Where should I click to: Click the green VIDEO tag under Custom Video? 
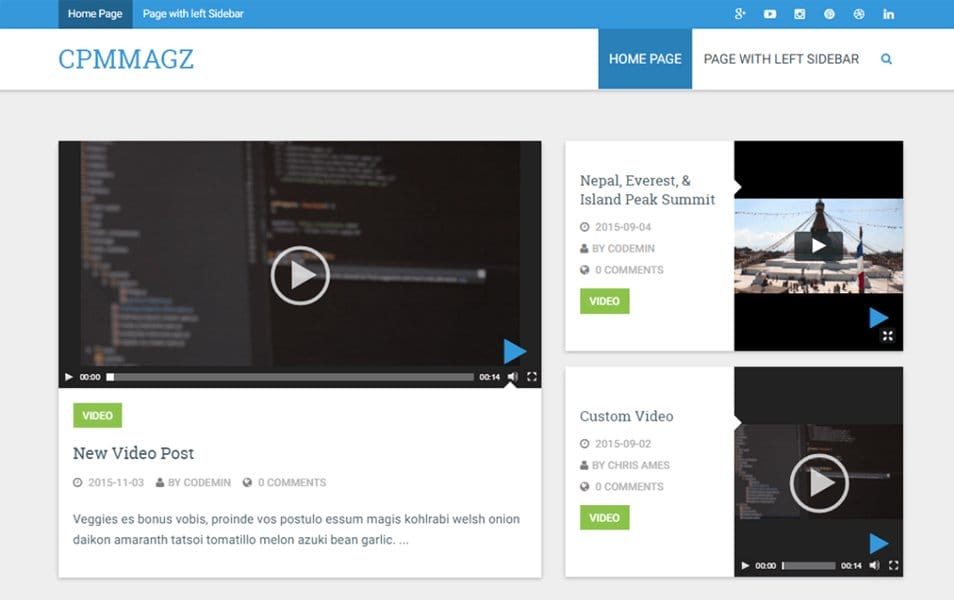[x=604, y=518]
